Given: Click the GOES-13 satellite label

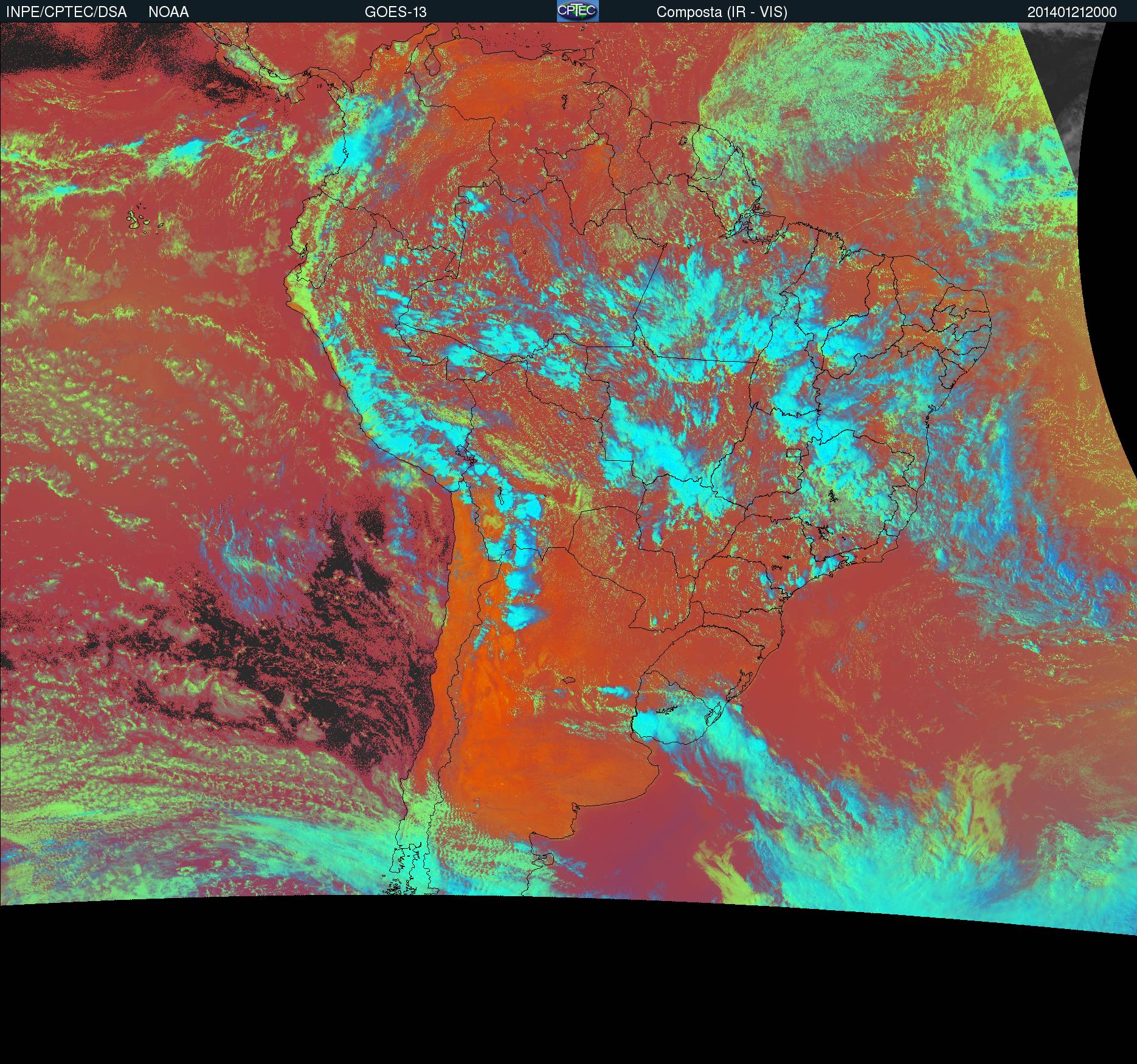Looking at the screenshot, I should 395,12.
